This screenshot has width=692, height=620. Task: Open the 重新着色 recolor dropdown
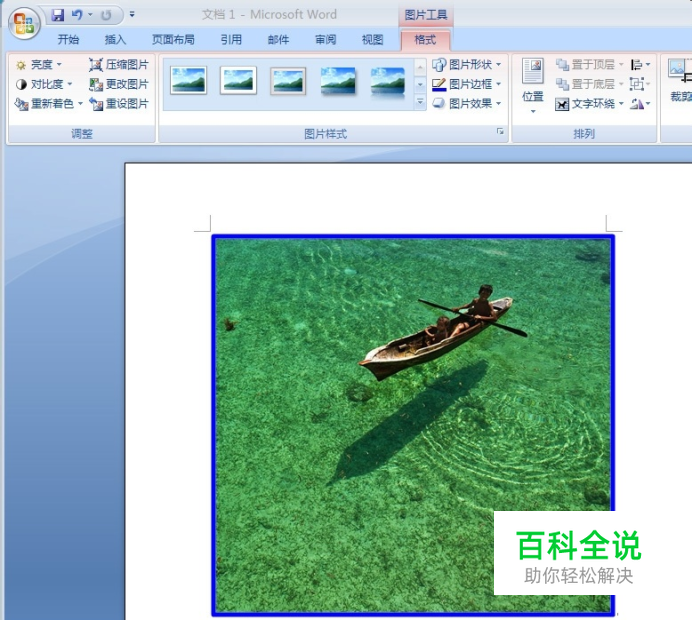49,104
